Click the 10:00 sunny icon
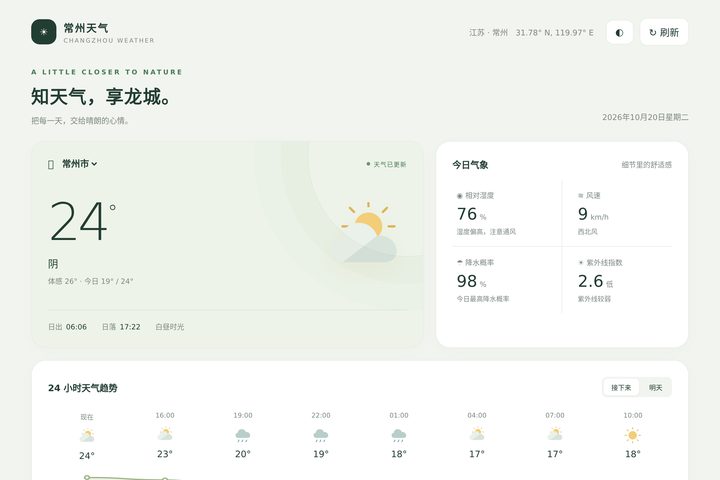Image resolution: width=720 pixels, height=480 pixels. (x=633, y=435)
